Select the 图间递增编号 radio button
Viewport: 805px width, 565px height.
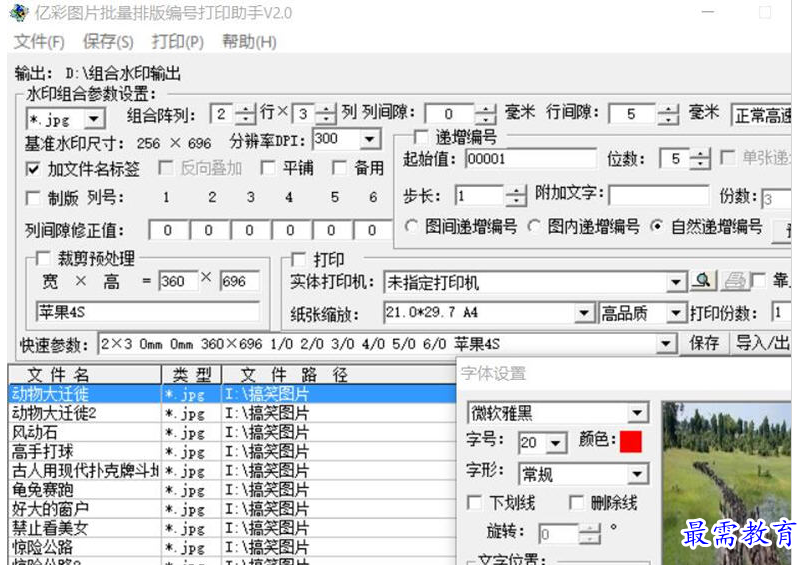(x=412, y=227)
